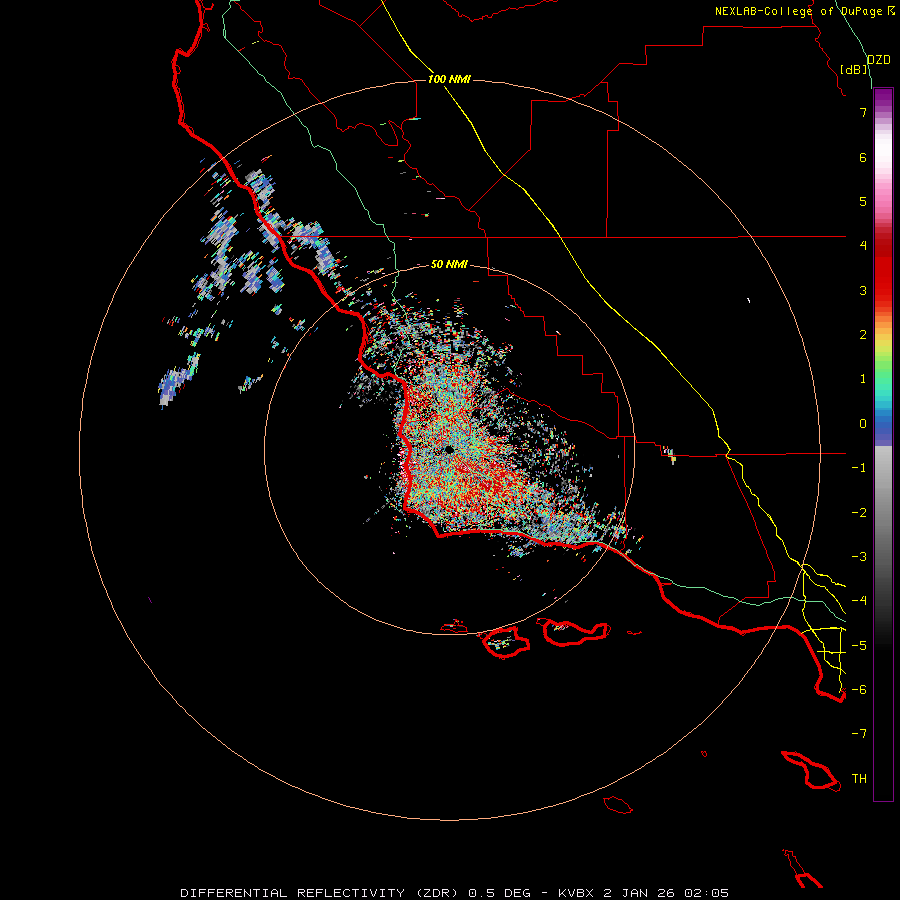Click the color scale value -4

pos(859,600)
